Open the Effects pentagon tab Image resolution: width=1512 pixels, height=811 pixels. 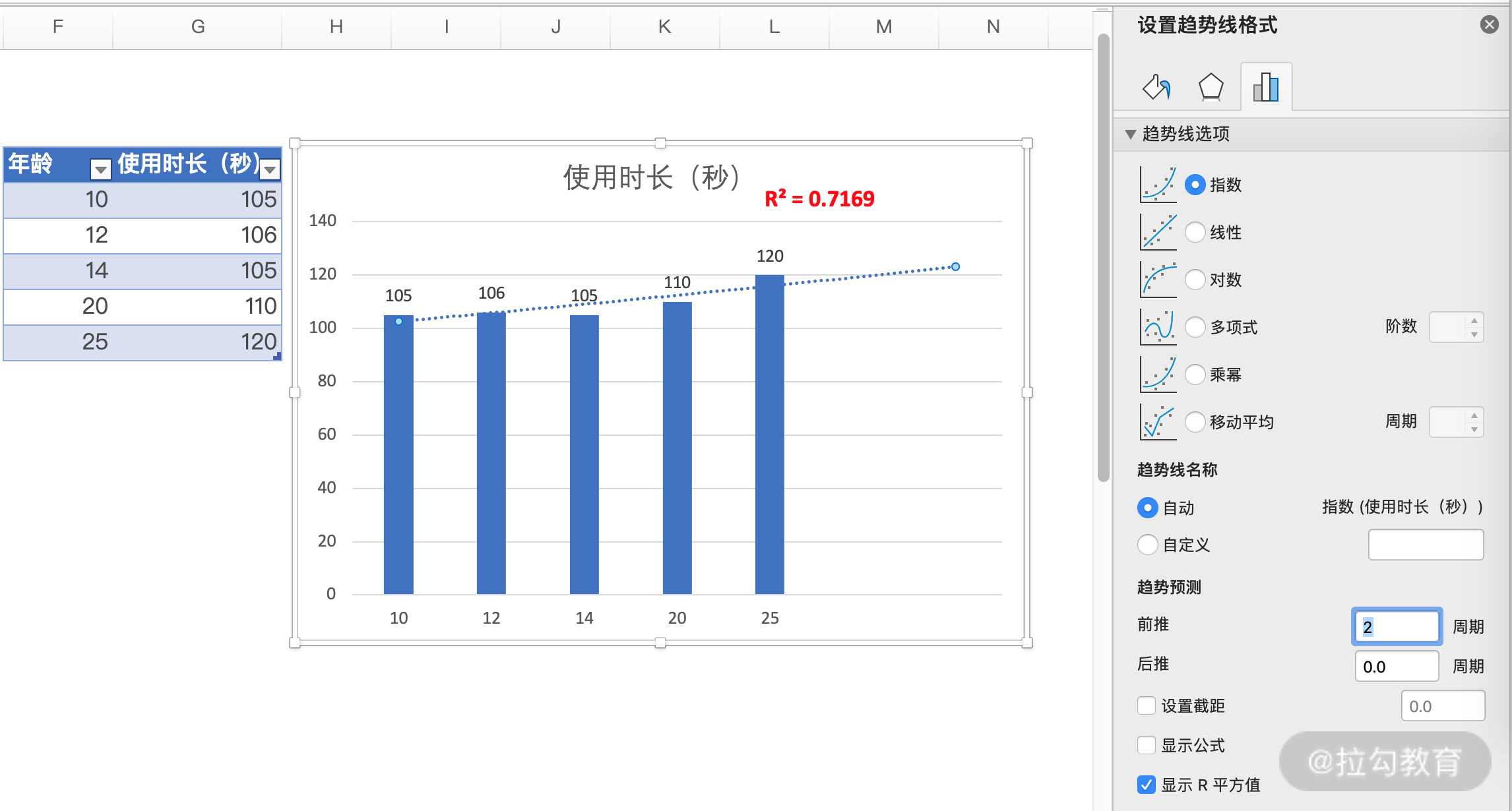pyautogui.click(x=1211, y=87)
